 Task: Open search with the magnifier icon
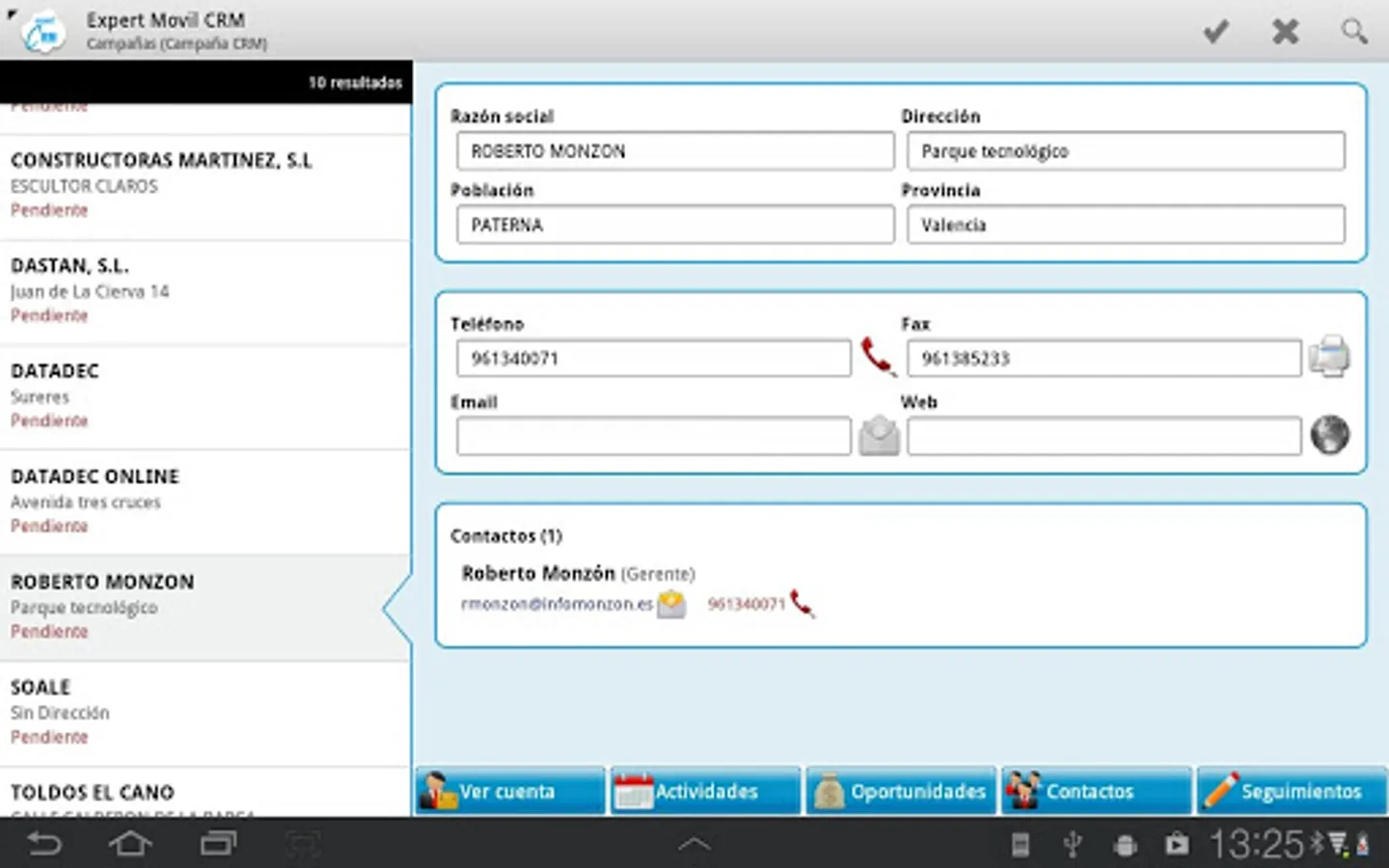[x=1354, y=32]
